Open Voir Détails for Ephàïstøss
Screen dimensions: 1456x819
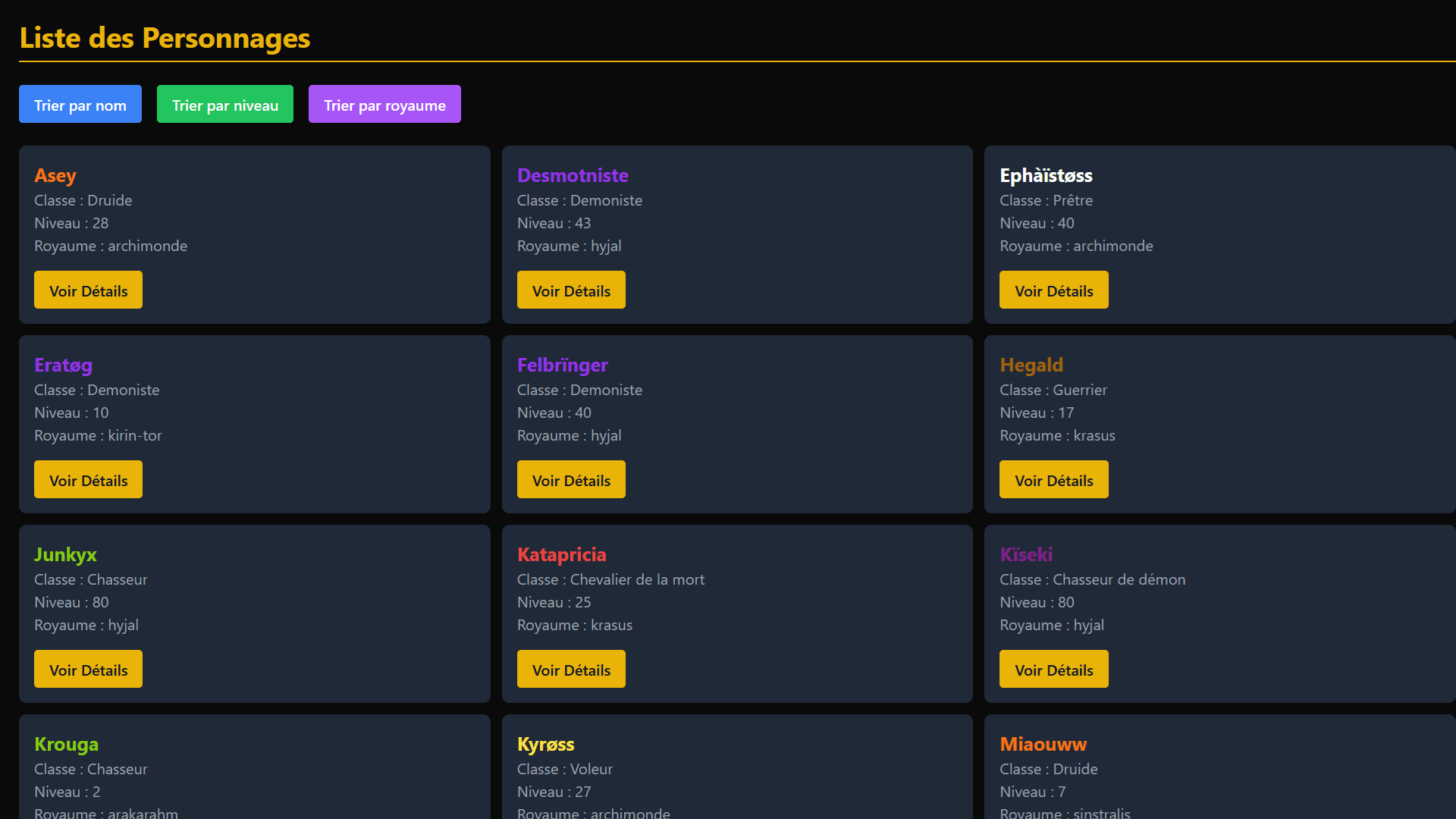click(1053, 290)
